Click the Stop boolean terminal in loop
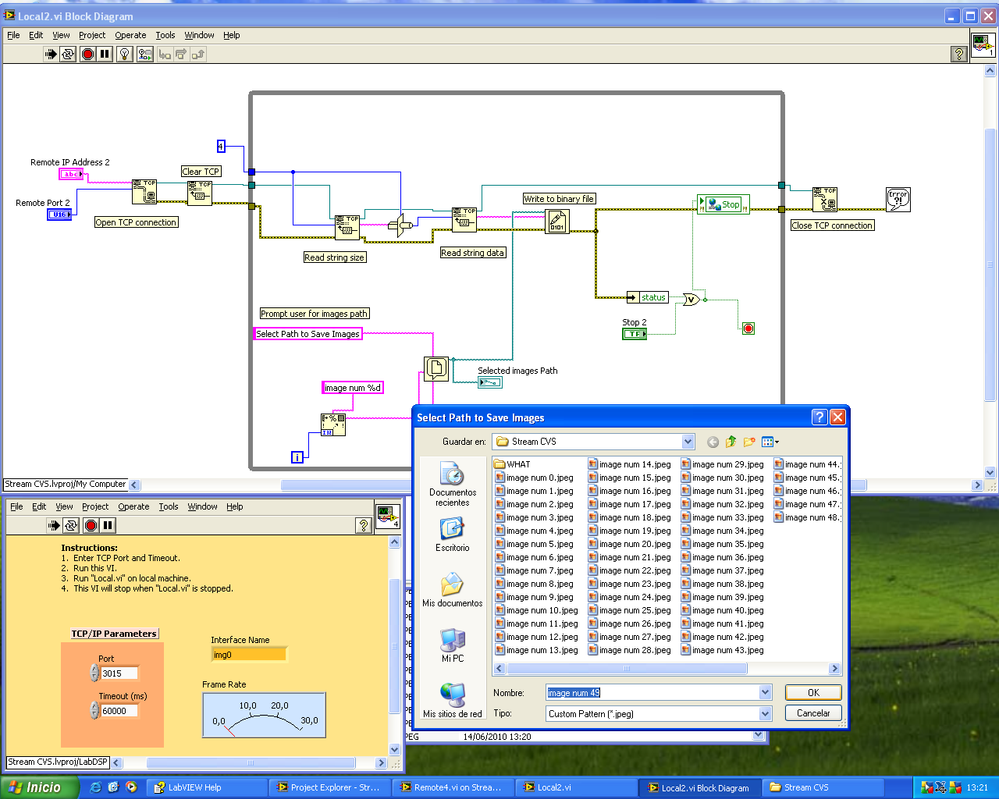Screen dimensions: 999x799 722,204
